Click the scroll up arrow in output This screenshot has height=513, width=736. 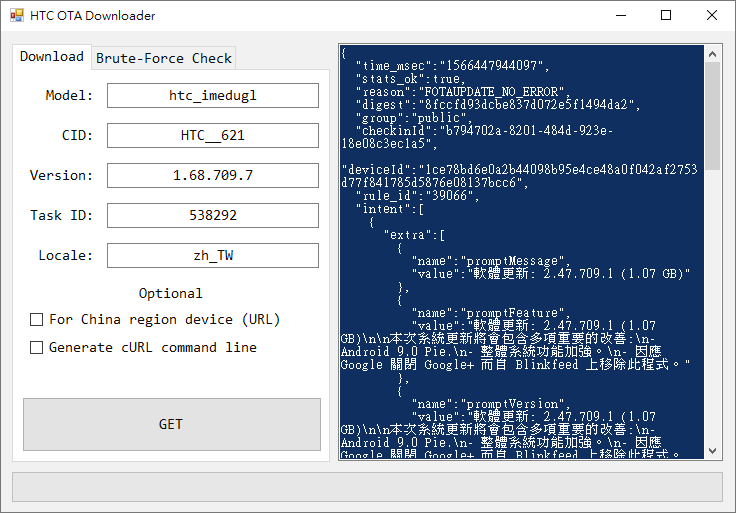[713, 54]
